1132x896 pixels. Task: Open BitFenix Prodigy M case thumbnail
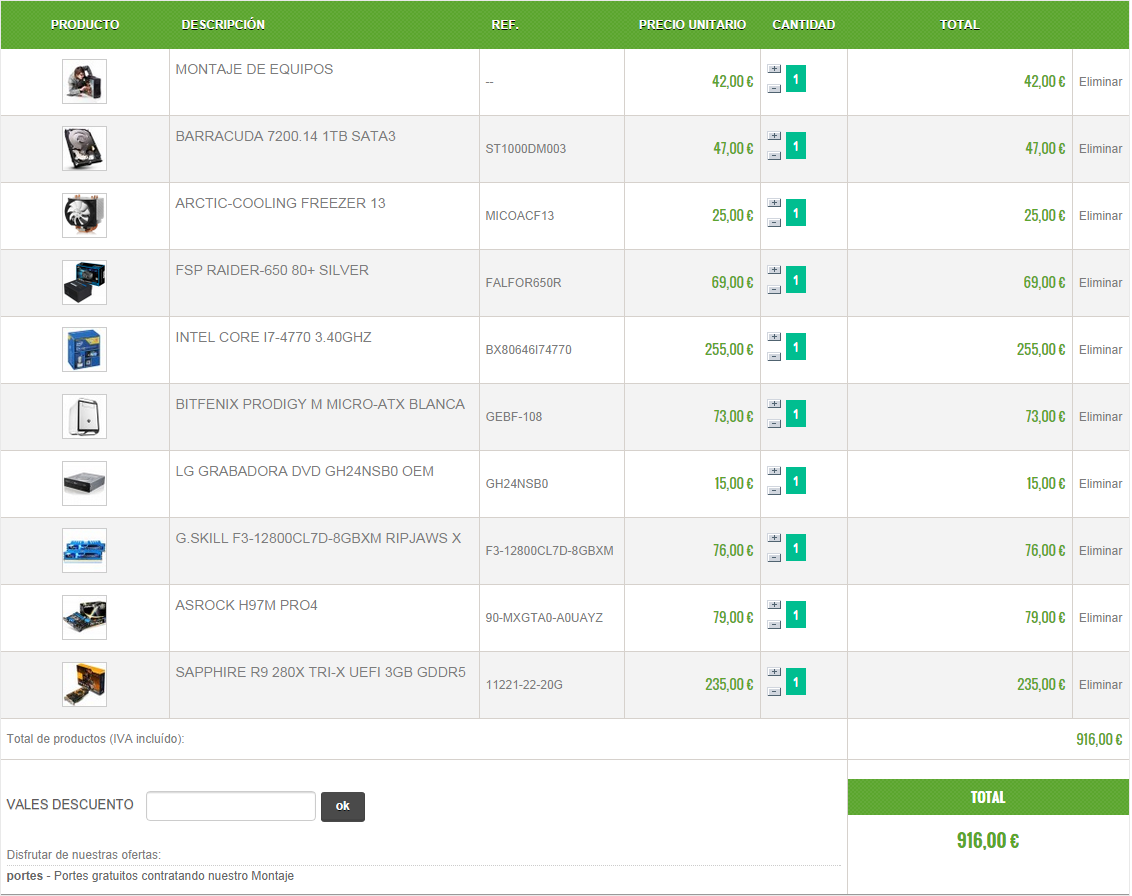pyautogui.click(x=84, y=417)
